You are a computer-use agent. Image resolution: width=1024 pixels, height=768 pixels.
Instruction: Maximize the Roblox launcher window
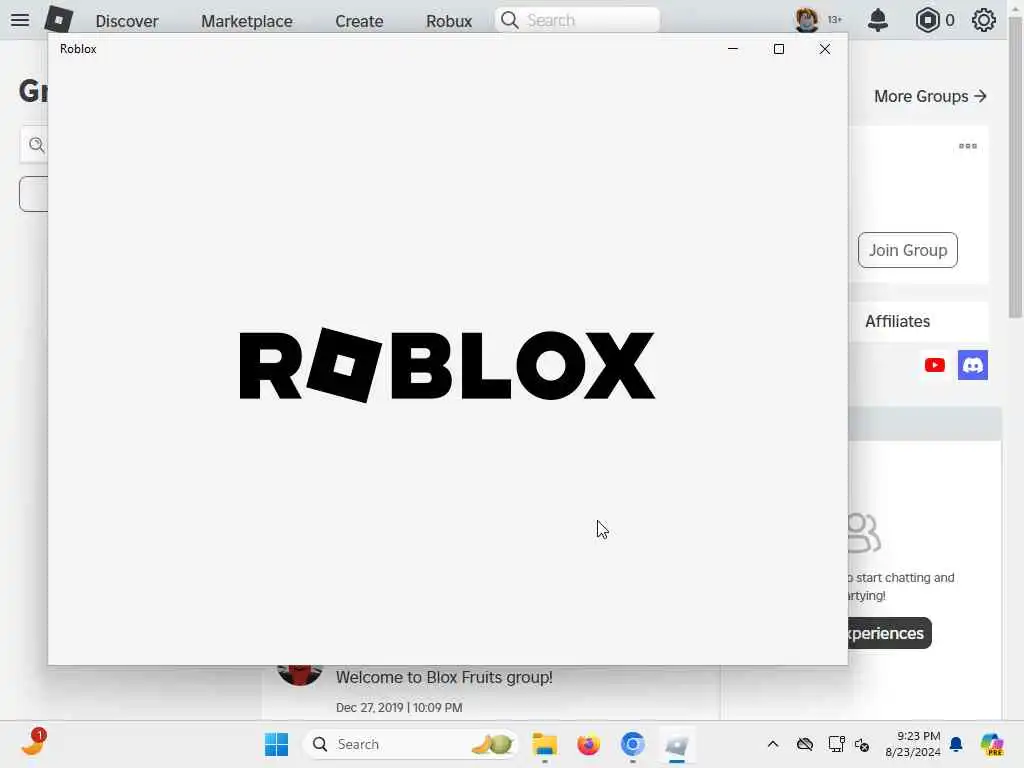tap(778, 49)
